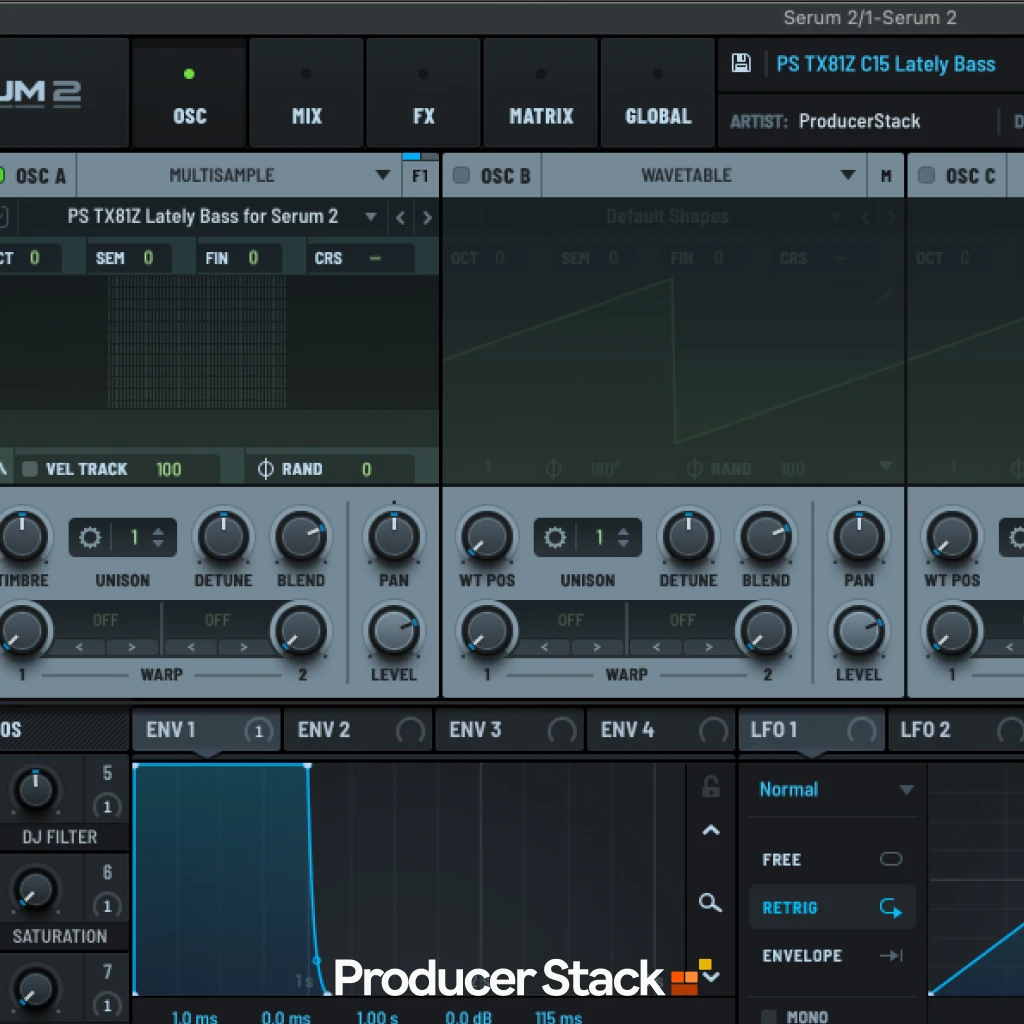Open OSC B warp 2 OFF selector
This screenshot has height=1024, width=1024.
point(682,620)
